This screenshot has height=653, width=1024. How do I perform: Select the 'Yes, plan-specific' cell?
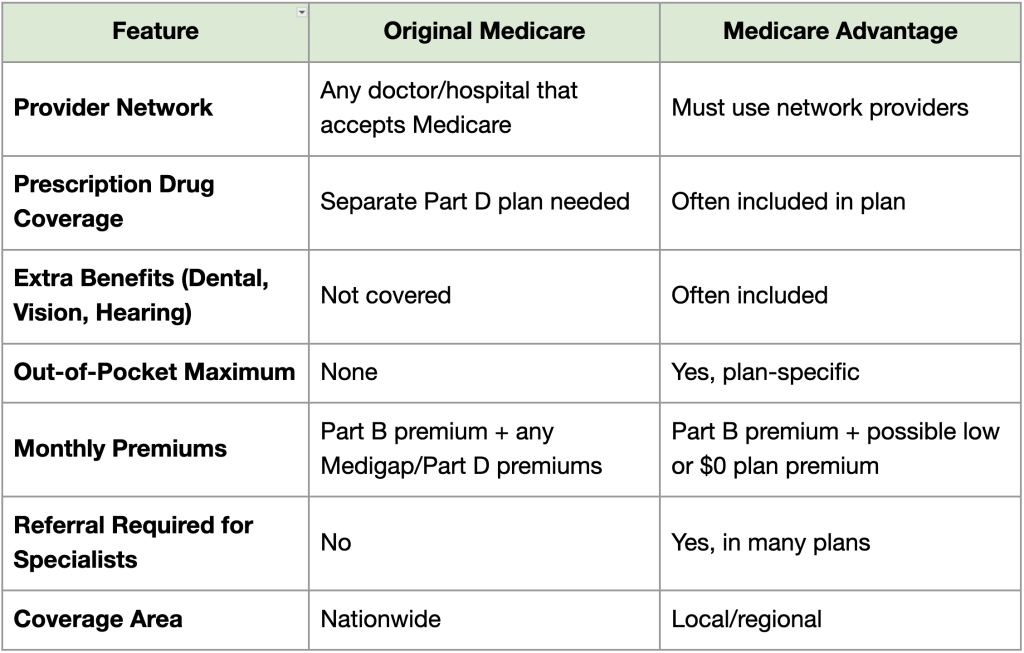[x=765, y=372]
